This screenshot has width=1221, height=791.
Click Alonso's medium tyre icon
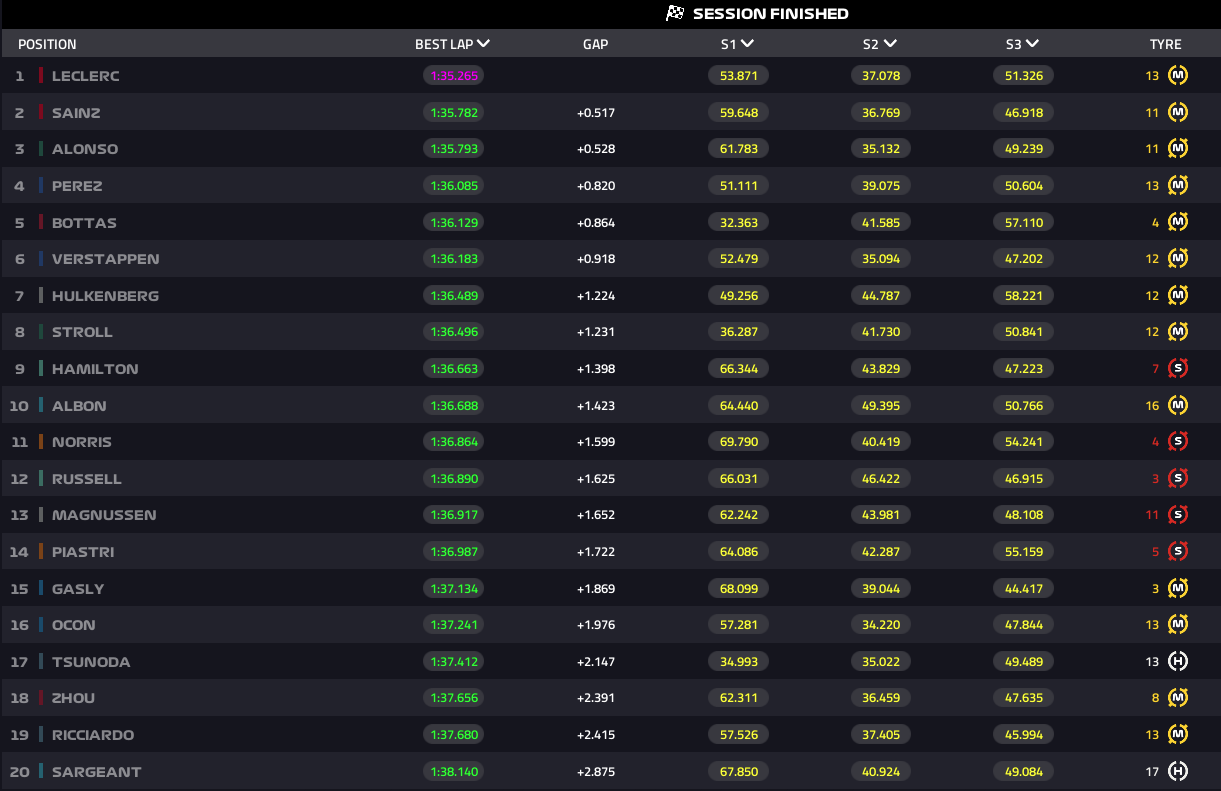(x=1178, y=149)
